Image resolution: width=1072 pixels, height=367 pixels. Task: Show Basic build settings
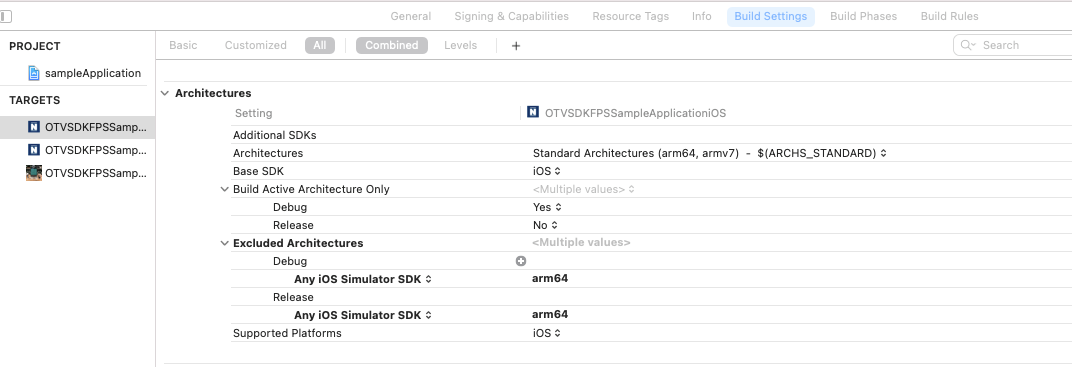tap(183, 45)
